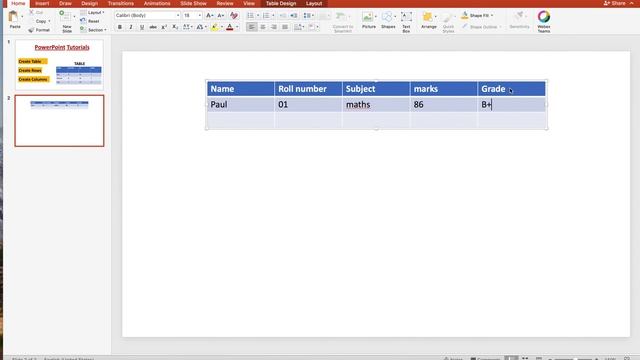
Task: Click the Name header cell
Action: [240, 89]
